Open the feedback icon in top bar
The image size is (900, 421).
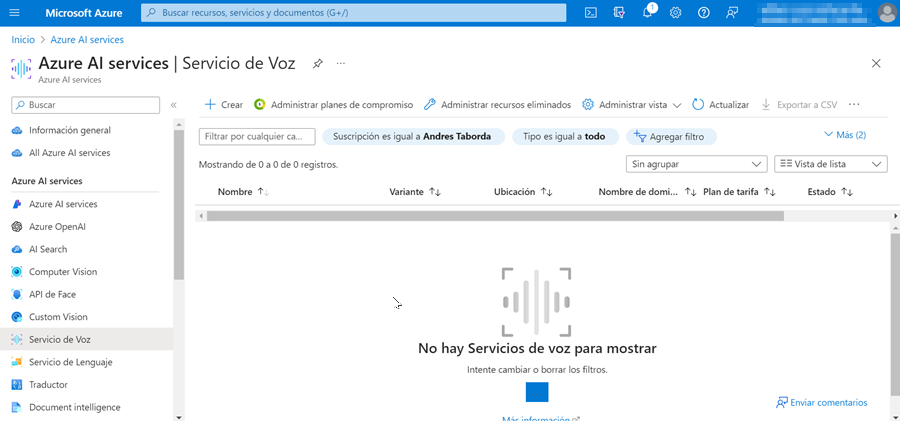732,13
